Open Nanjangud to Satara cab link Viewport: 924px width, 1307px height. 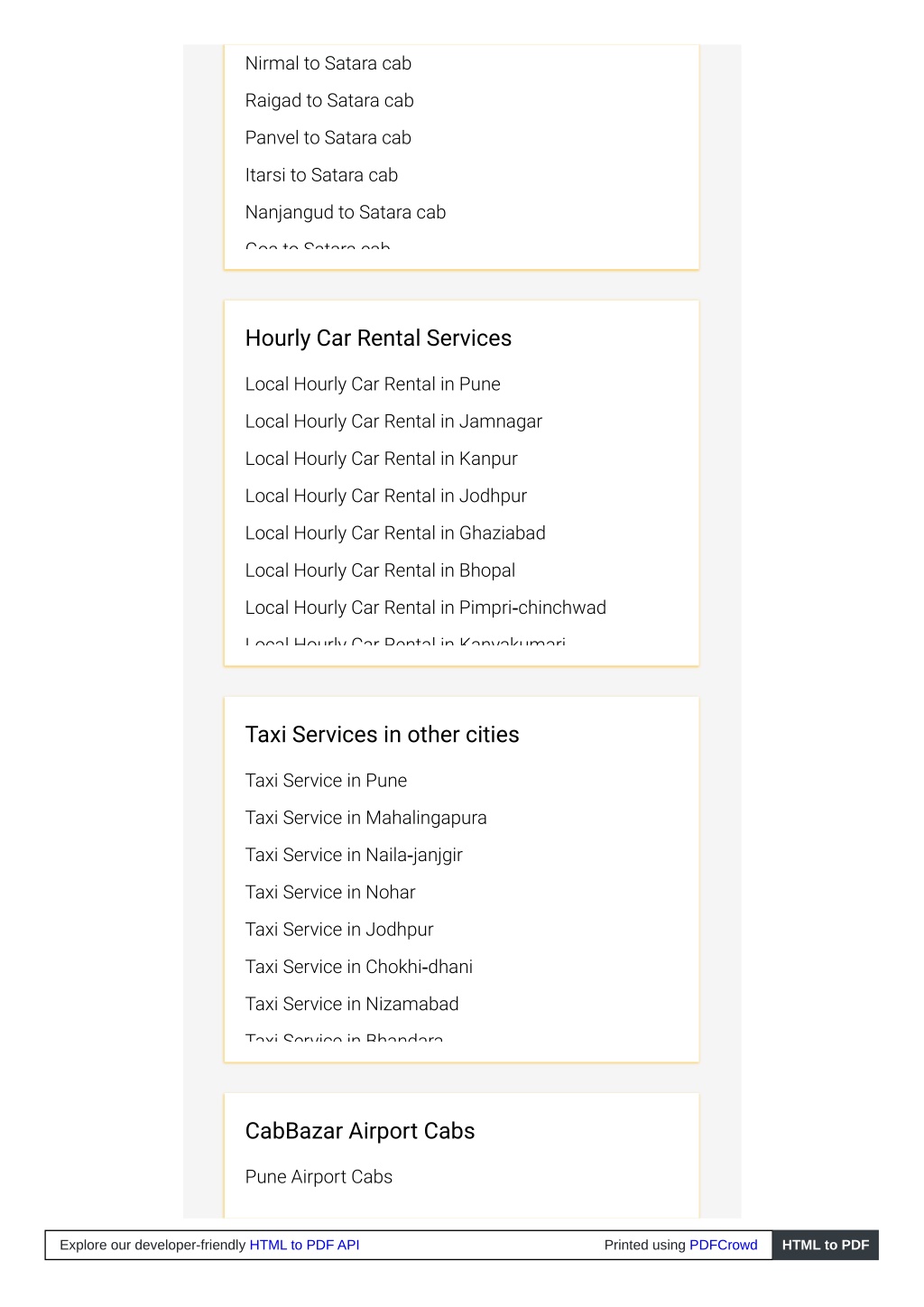(x=346, y=212)
